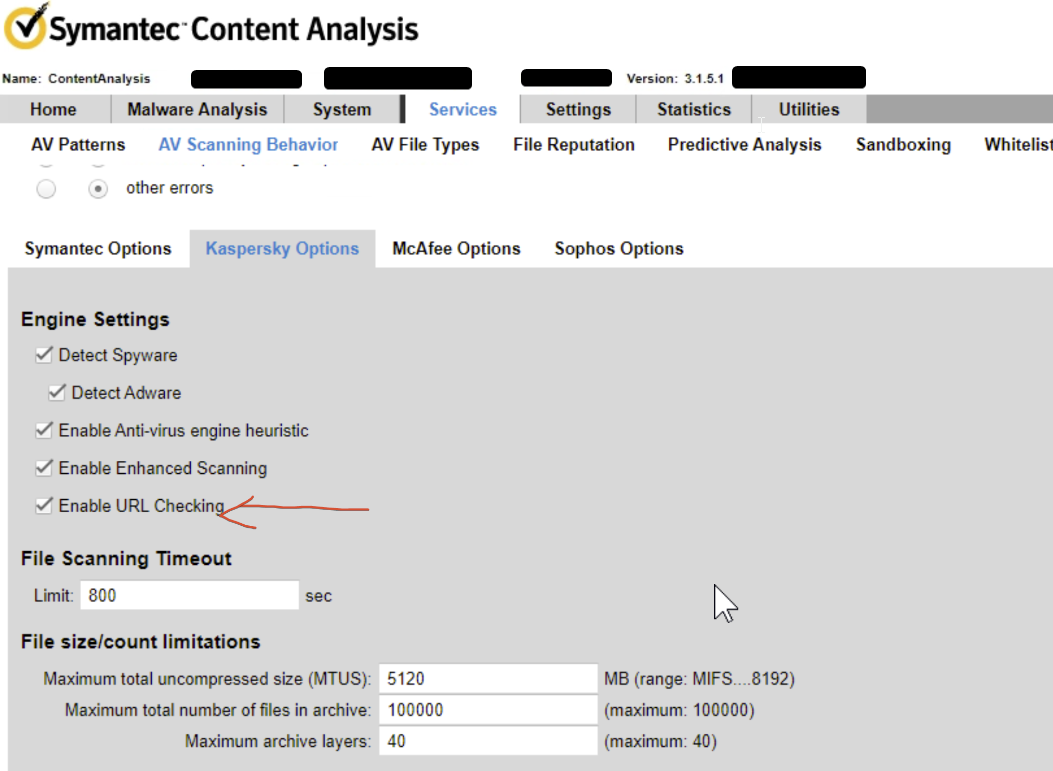Go to the Utilities tab
Screen dimensions: 1053x771
(x=809, y=110)
